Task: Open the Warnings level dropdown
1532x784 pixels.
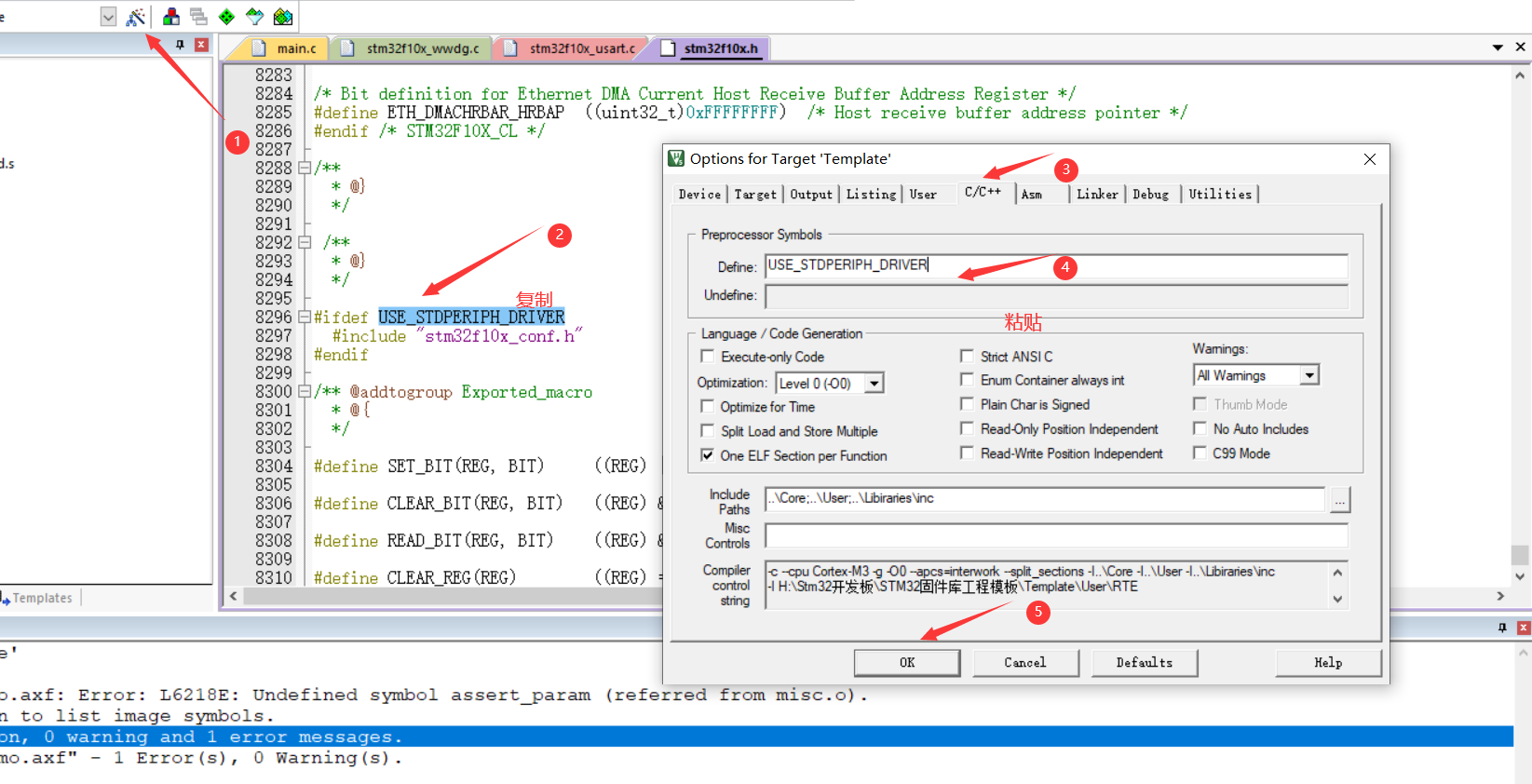Action: pyautogui.click(x=1309, y=375)
